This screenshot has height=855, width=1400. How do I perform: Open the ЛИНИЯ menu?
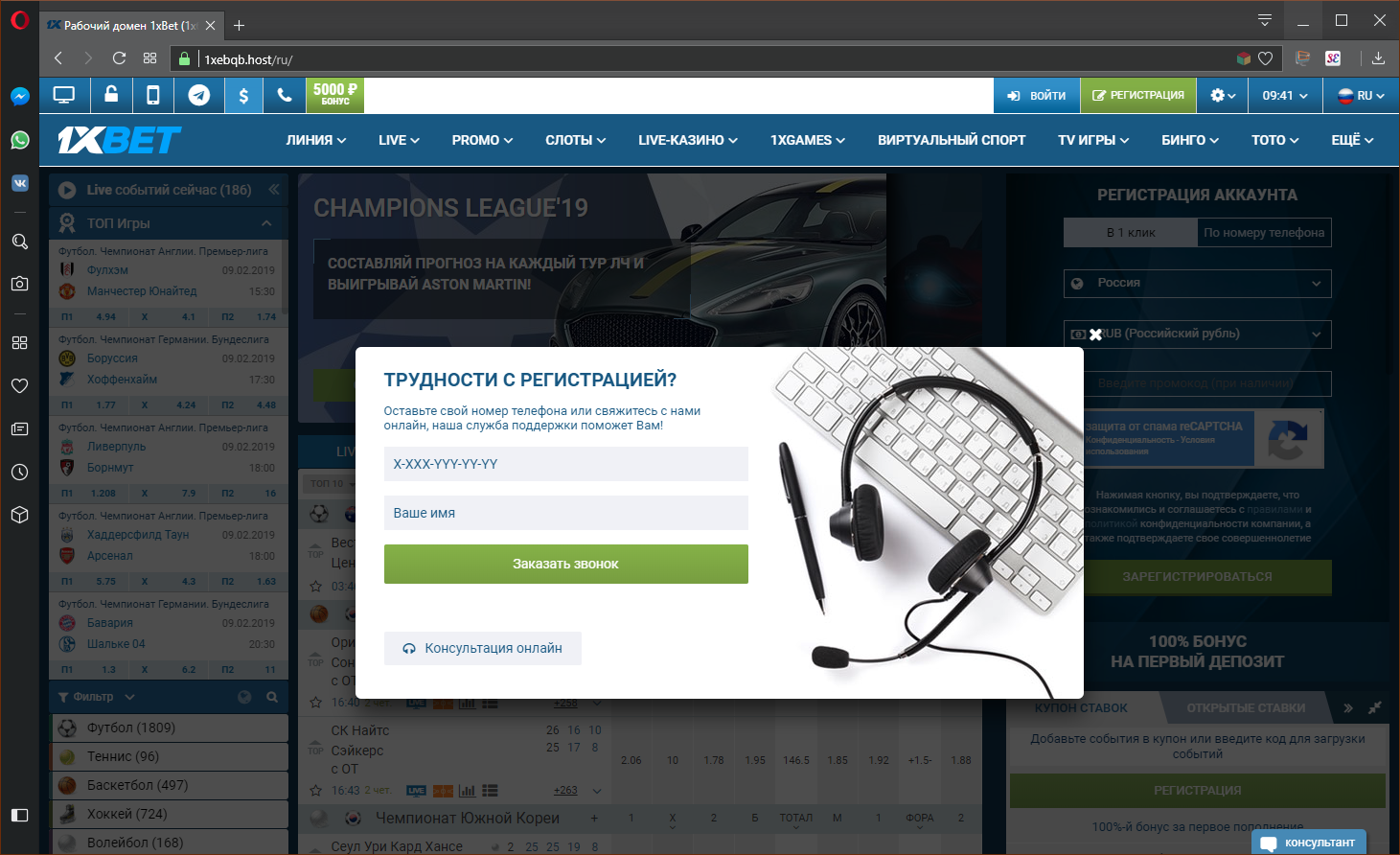(x=316, y=140)
